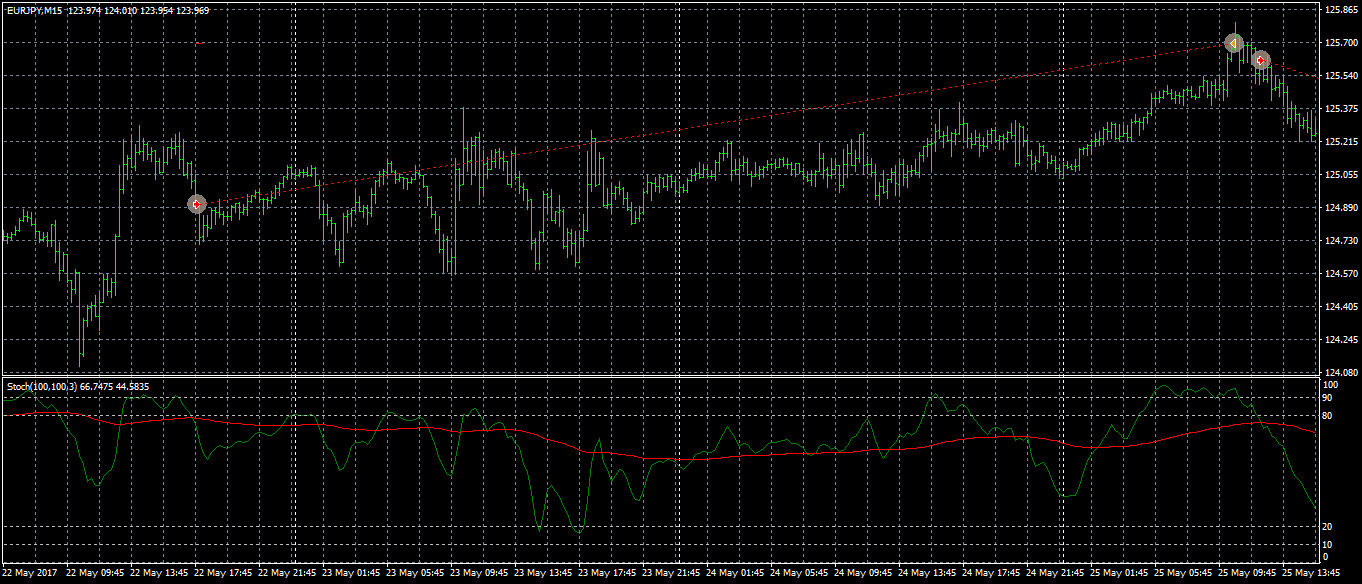Click the Stochastic scale value 100

pyautogui.click(x=1331, y=385)
